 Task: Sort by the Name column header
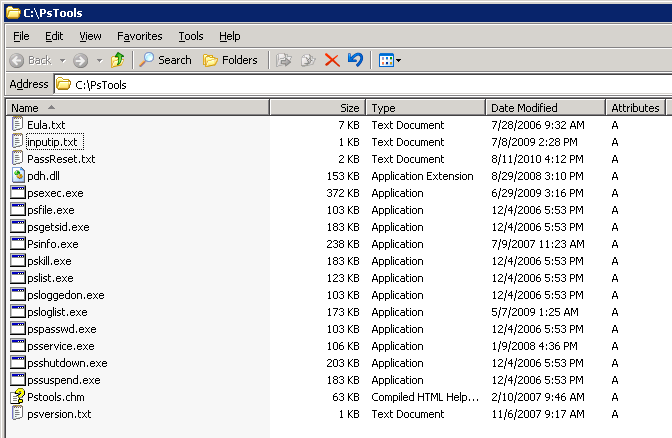[x=138, y=108]
